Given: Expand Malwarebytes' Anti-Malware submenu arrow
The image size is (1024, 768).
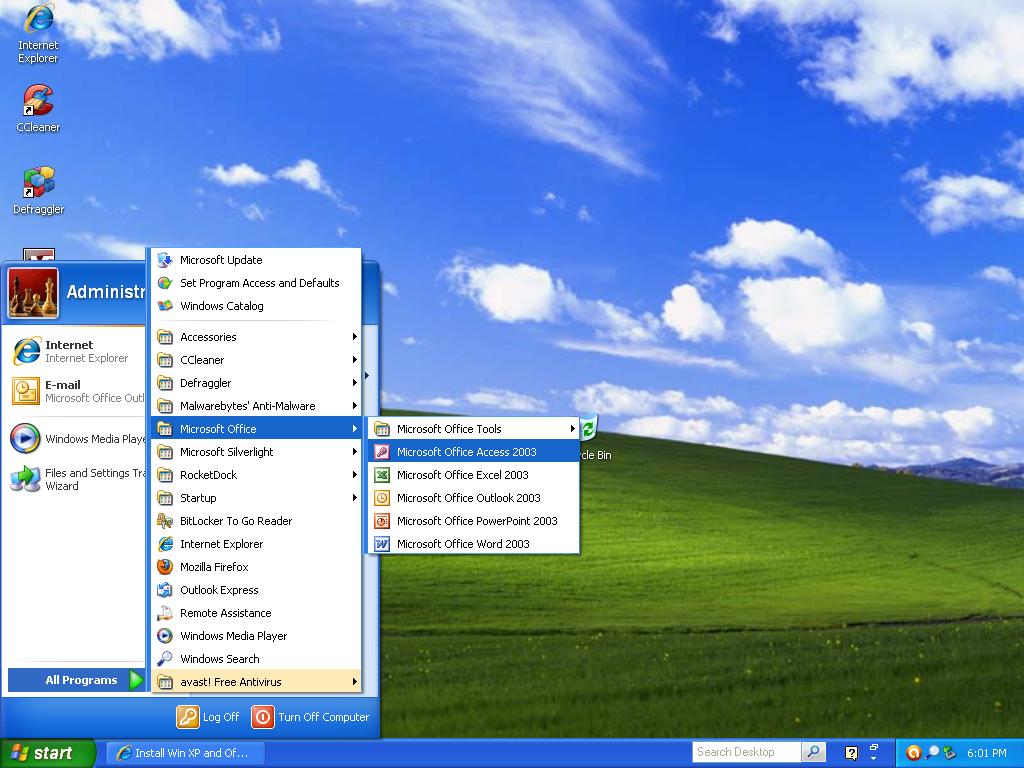Looking at the screenshot, I should (x=355, y=406).
